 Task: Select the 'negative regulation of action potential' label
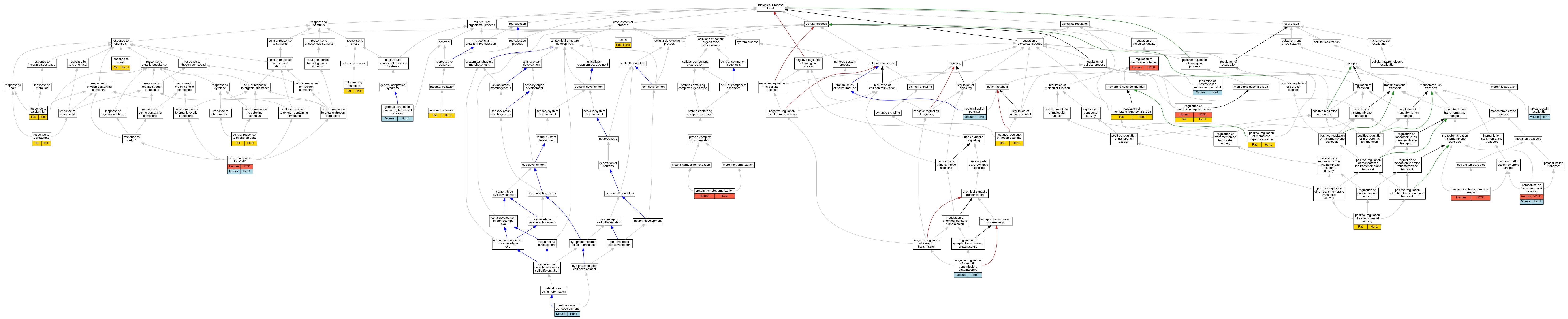[1009, 136]
